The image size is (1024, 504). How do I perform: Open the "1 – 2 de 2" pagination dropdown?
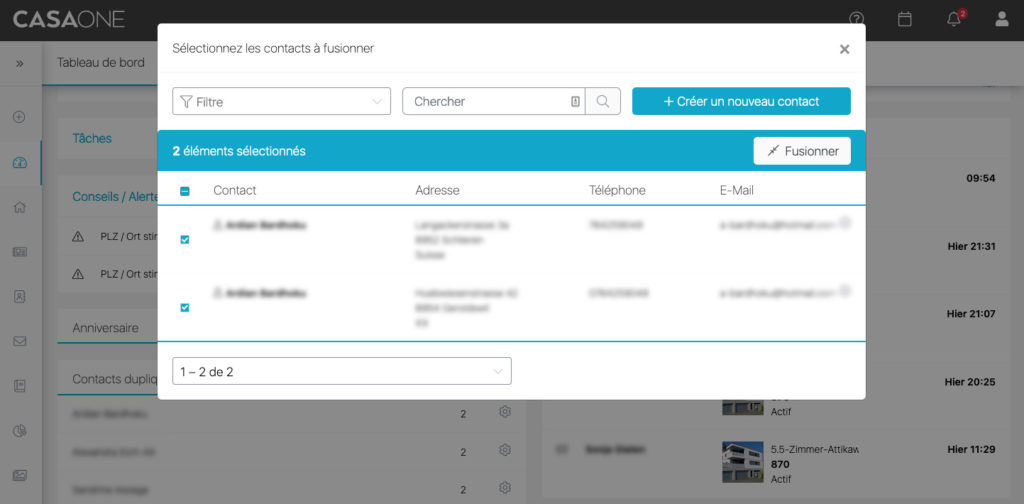pos(341,371)
